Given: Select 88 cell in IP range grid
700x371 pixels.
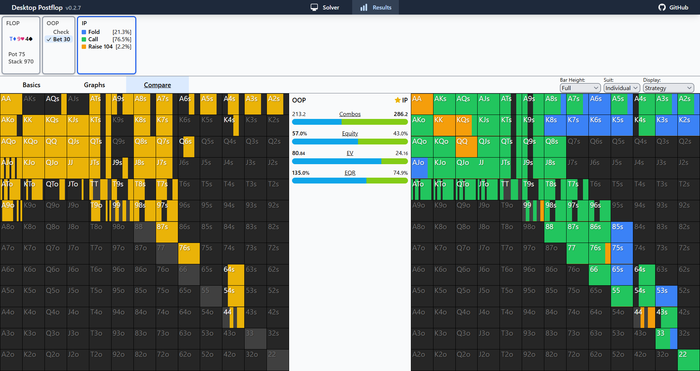Looking at the screenshot, I should [x=555, y=232].
